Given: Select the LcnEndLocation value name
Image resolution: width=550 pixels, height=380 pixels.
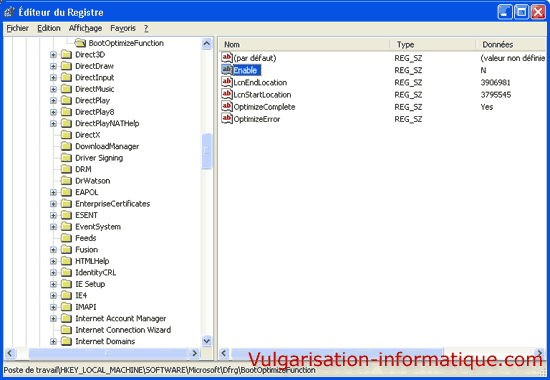Looking at the screenshot, I should (x=260, y=82).
